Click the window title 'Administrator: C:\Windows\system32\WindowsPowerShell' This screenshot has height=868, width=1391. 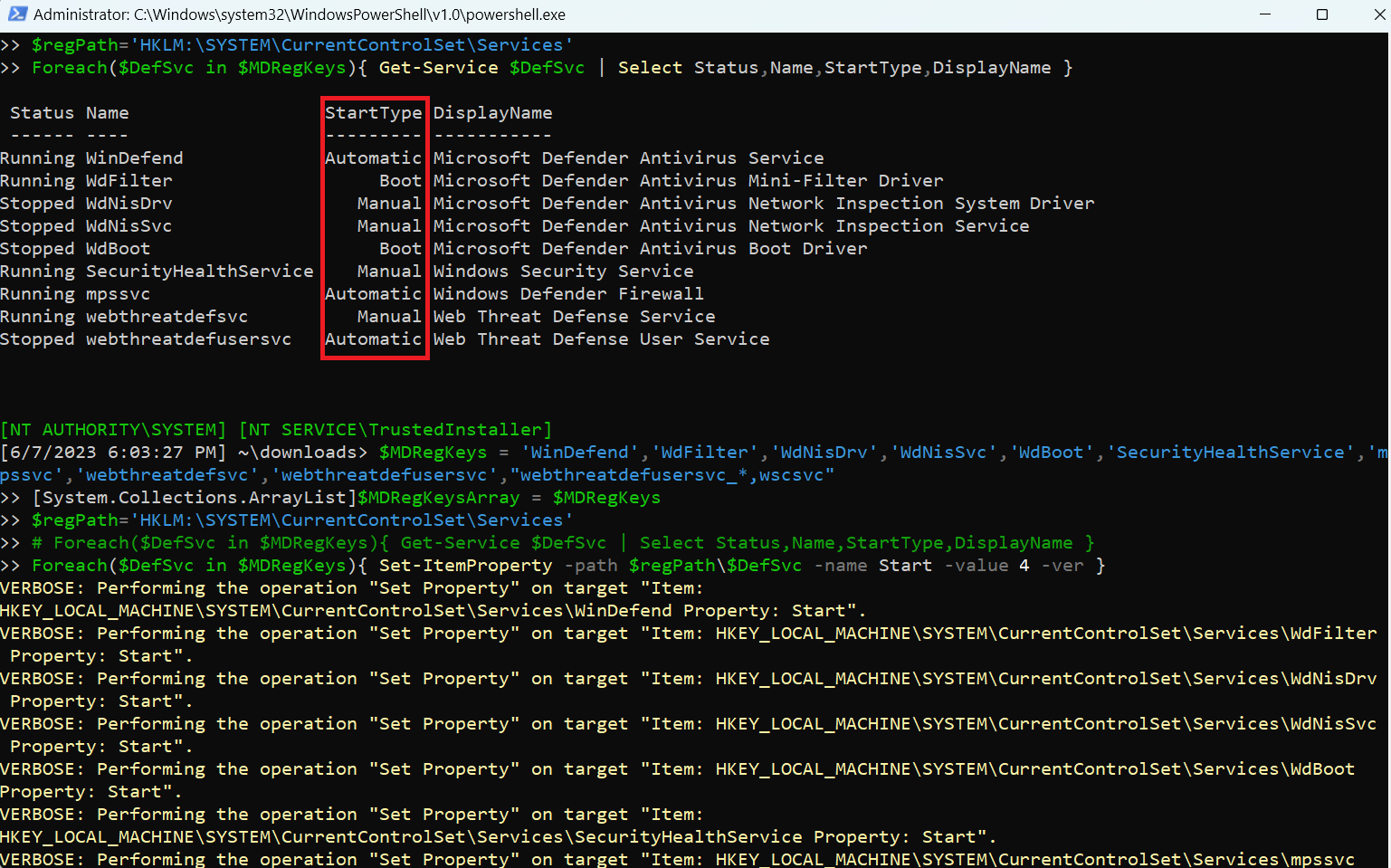[300, 14]
